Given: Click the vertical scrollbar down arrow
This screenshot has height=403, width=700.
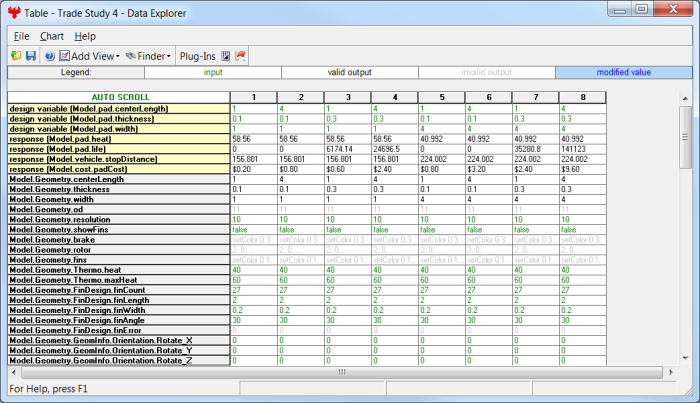Looking at the screenshot, I should tap(685, 358).
